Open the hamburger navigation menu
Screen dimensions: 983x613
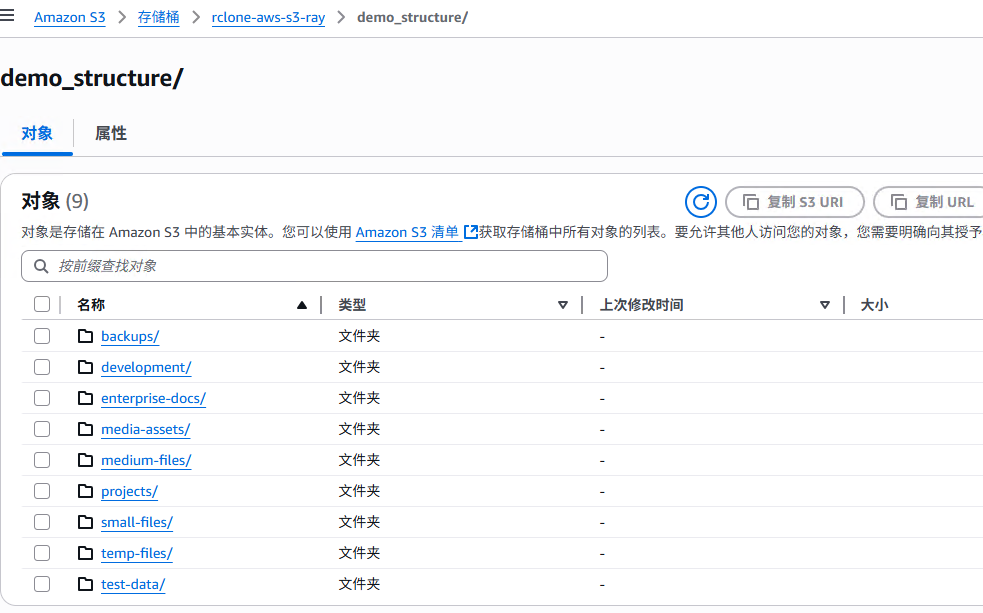pyautogui.click(x=7, y=16)
